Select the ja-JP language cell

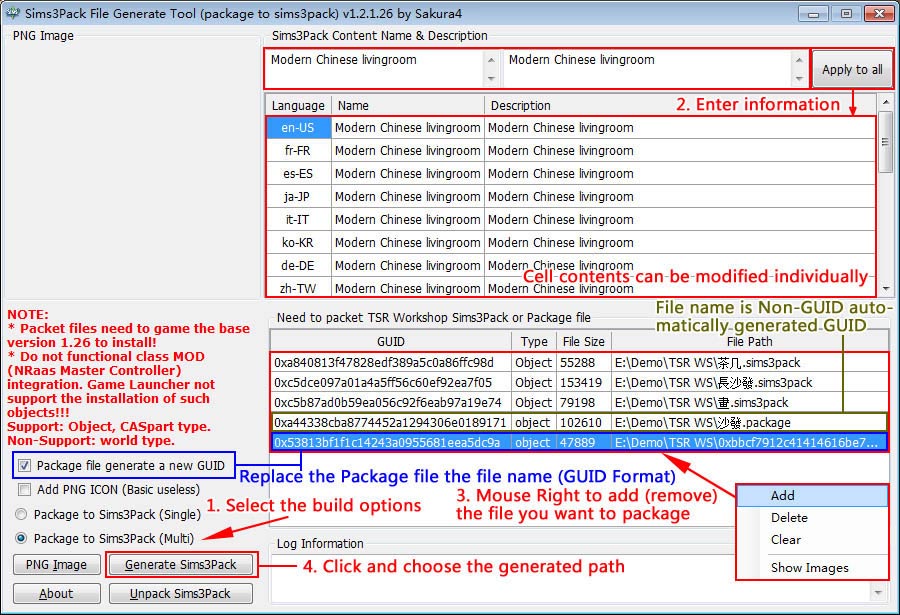[298, 196]
